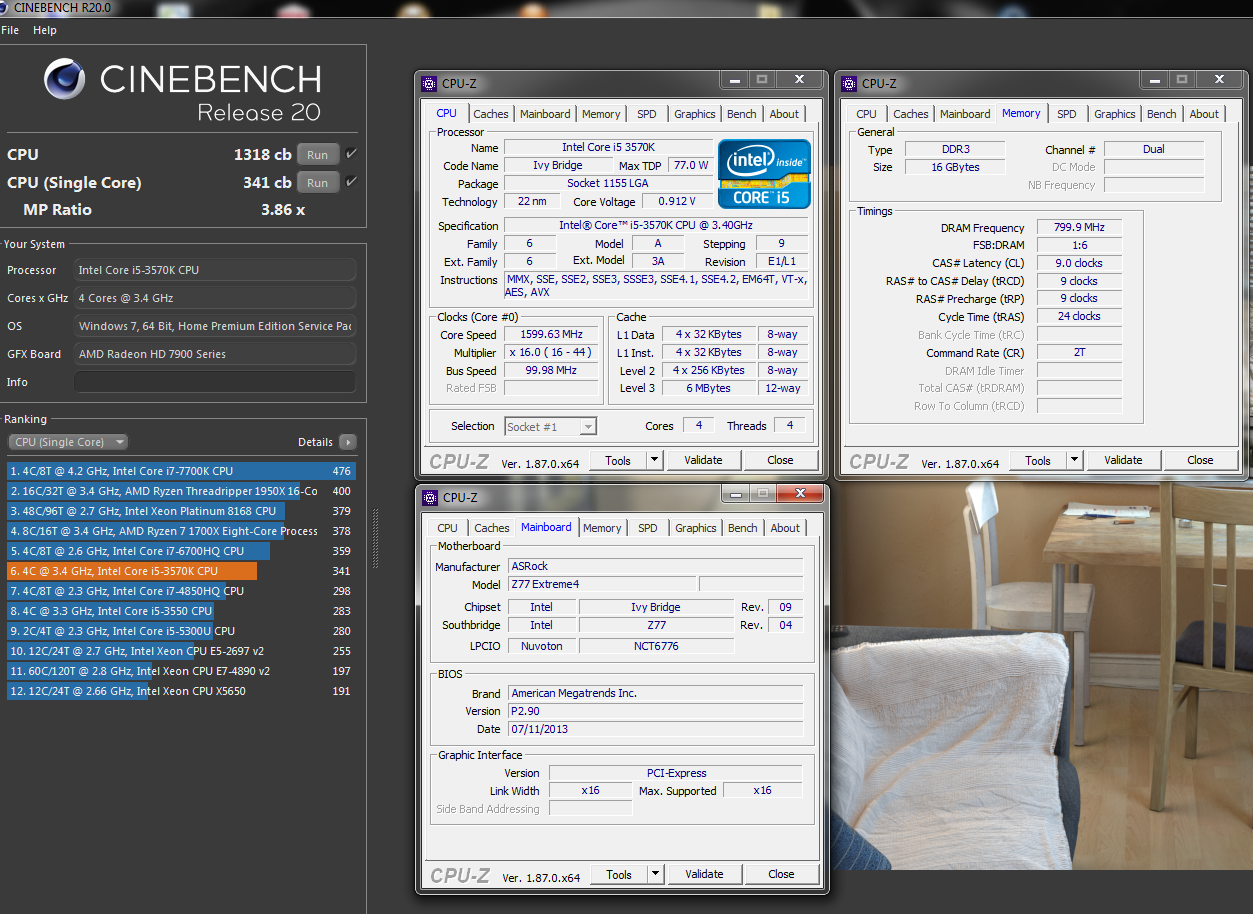1253x914 pixels.
Task: Select ranking entry Intel Core i5-3550
Action: pos(181,611)
